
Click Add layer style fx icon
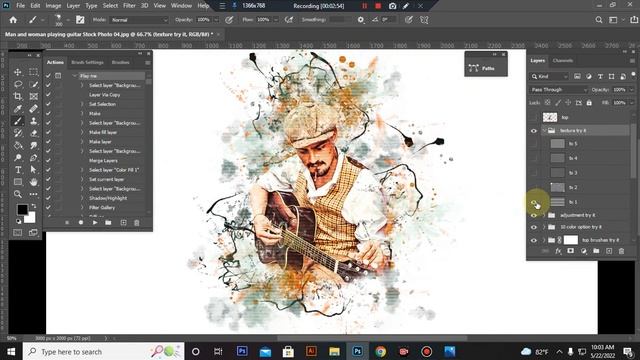point(558,251)
